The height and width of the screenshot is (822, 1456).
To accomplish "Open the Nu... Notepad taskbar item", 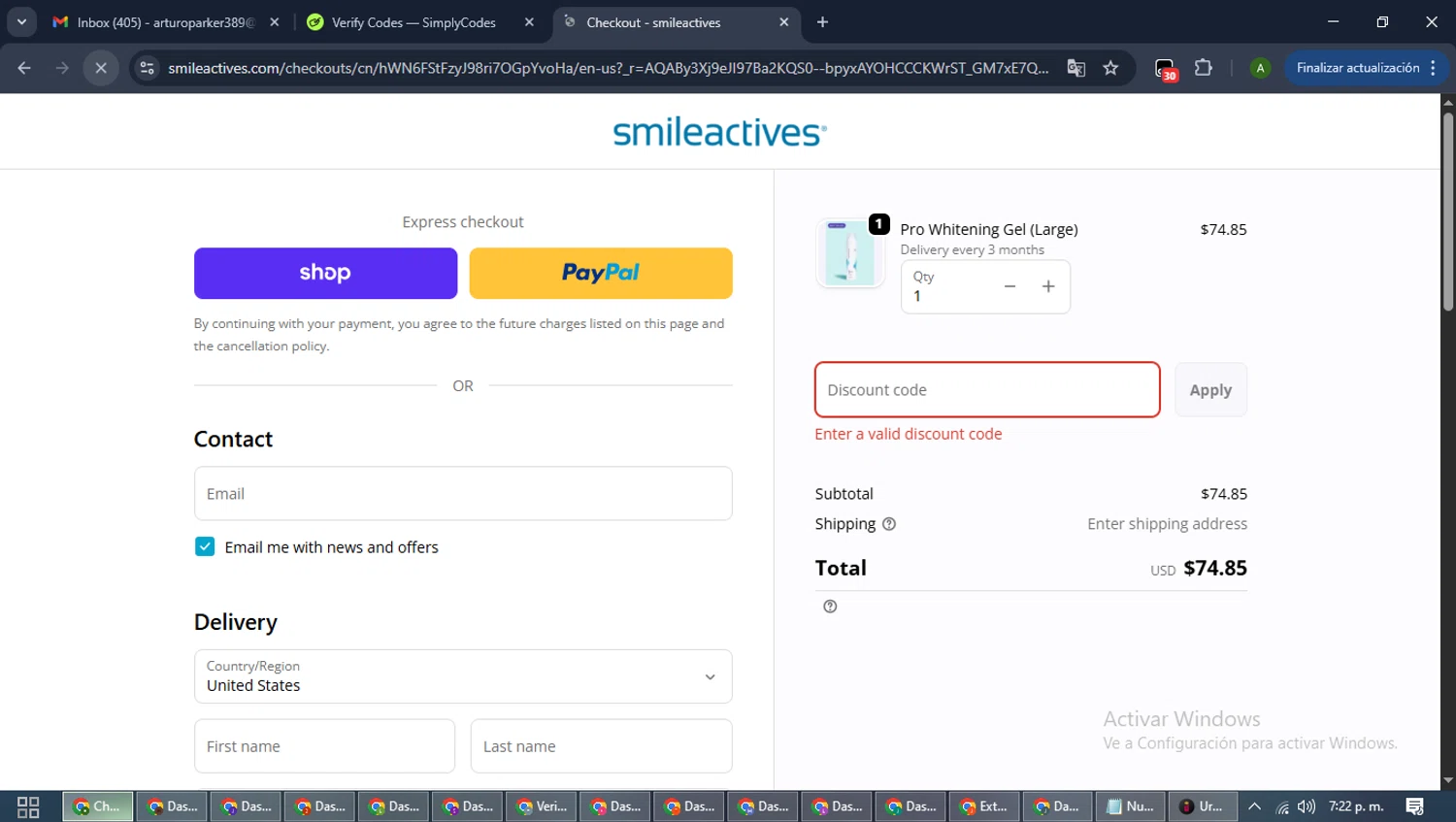I will 1132,806.
